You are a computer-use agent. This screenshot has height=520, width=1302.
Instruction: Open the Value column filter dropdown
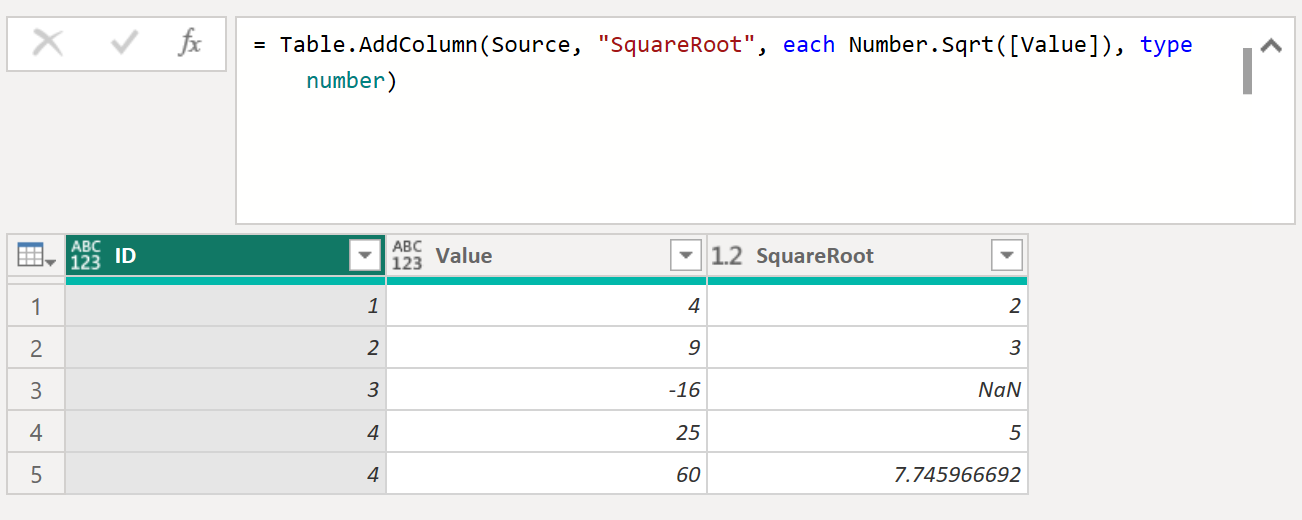click(x=685, y=256)
